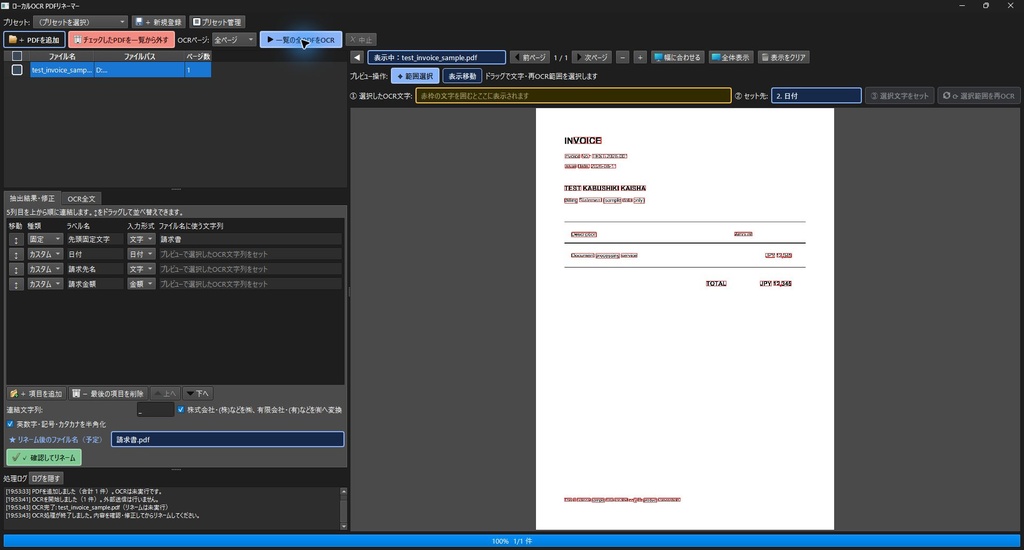Screen dimensions: 1024x550
Task: Move item down with 下へ button
Action: pyautogui.click(x=197, y=394)
